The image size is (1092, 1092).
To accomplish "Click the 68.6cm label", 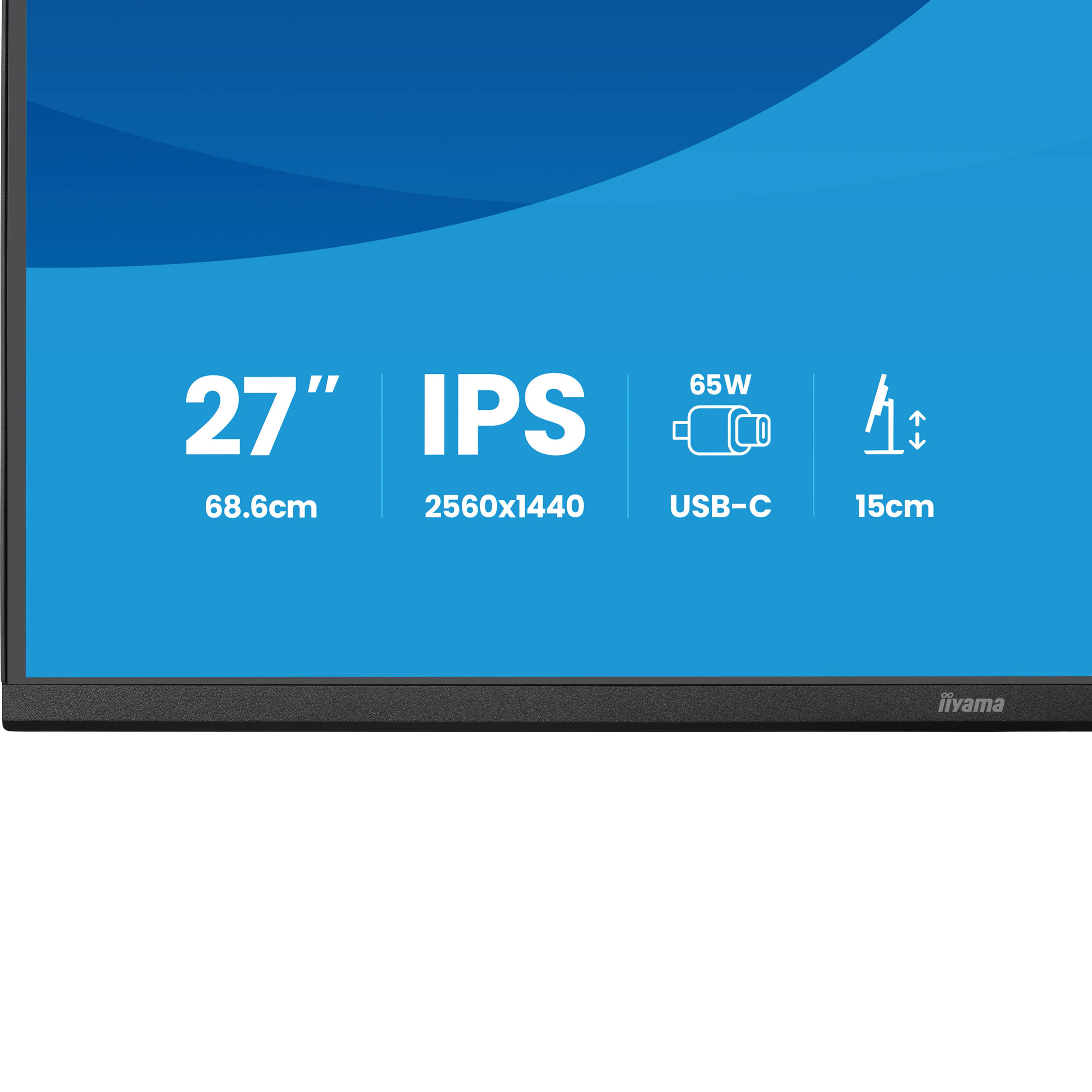I will 261,506.
